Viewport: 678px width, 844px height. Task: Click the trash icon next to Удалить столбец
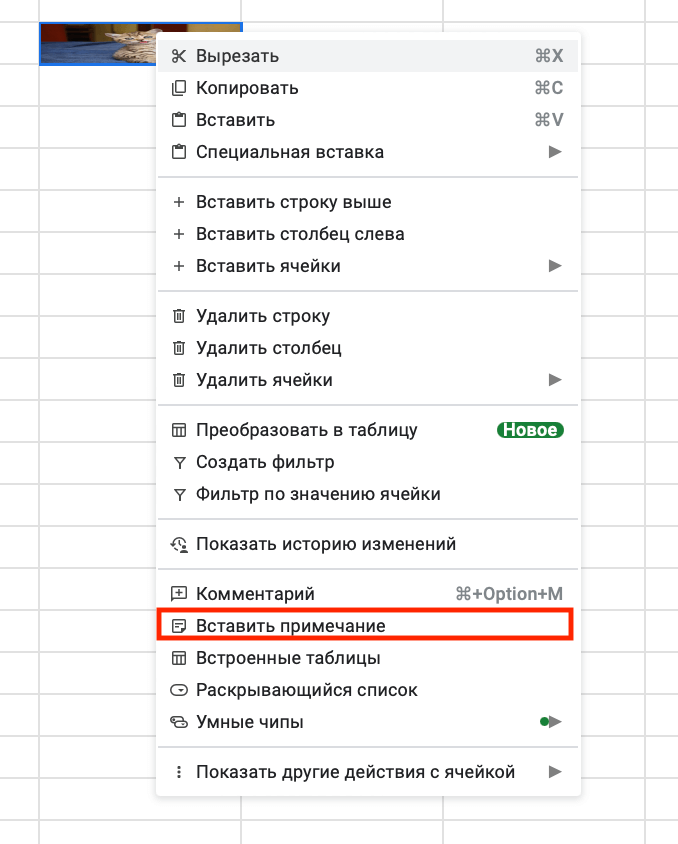[x=179, y=348]
